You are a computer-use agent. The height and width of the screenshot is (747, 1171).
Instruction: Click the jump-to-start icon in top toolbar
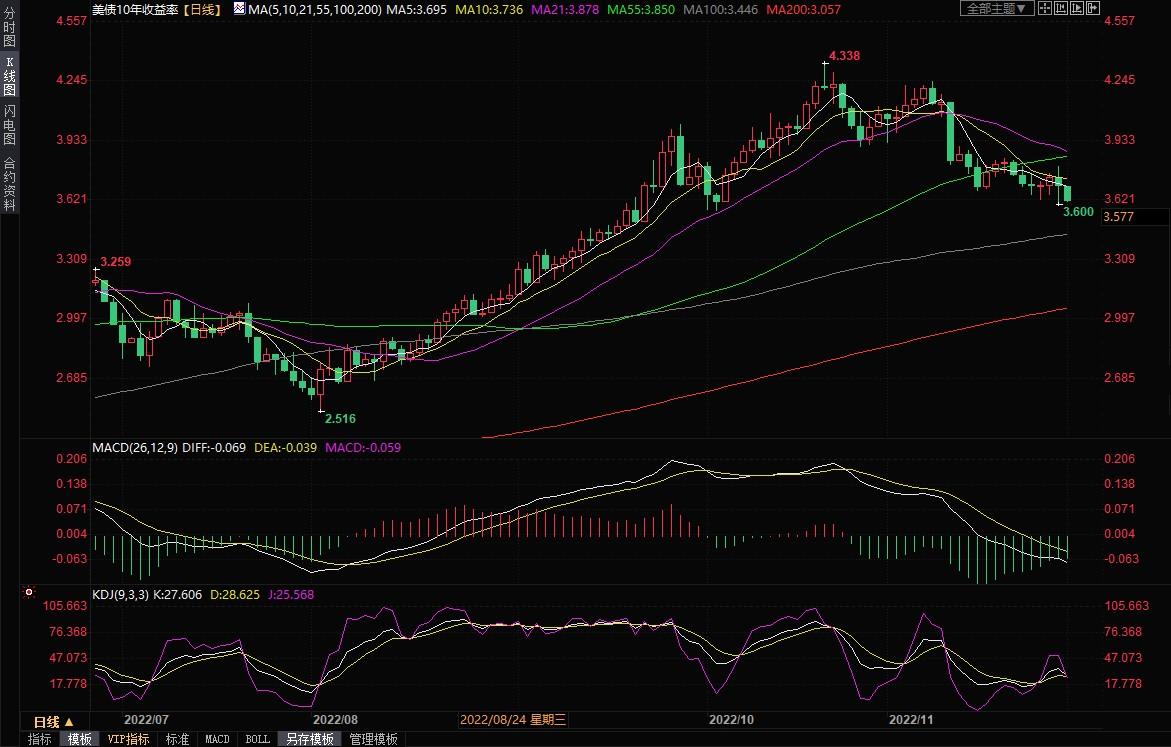click(1062, 8)
